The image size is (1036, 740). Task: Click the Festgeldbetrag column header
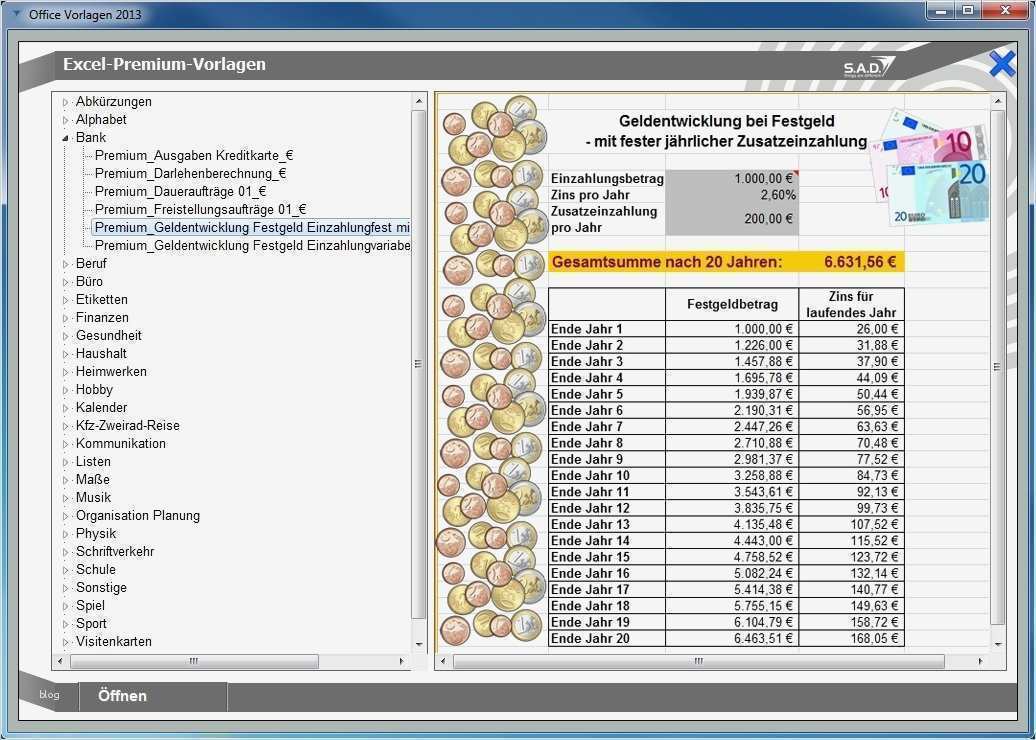[732, 305]
